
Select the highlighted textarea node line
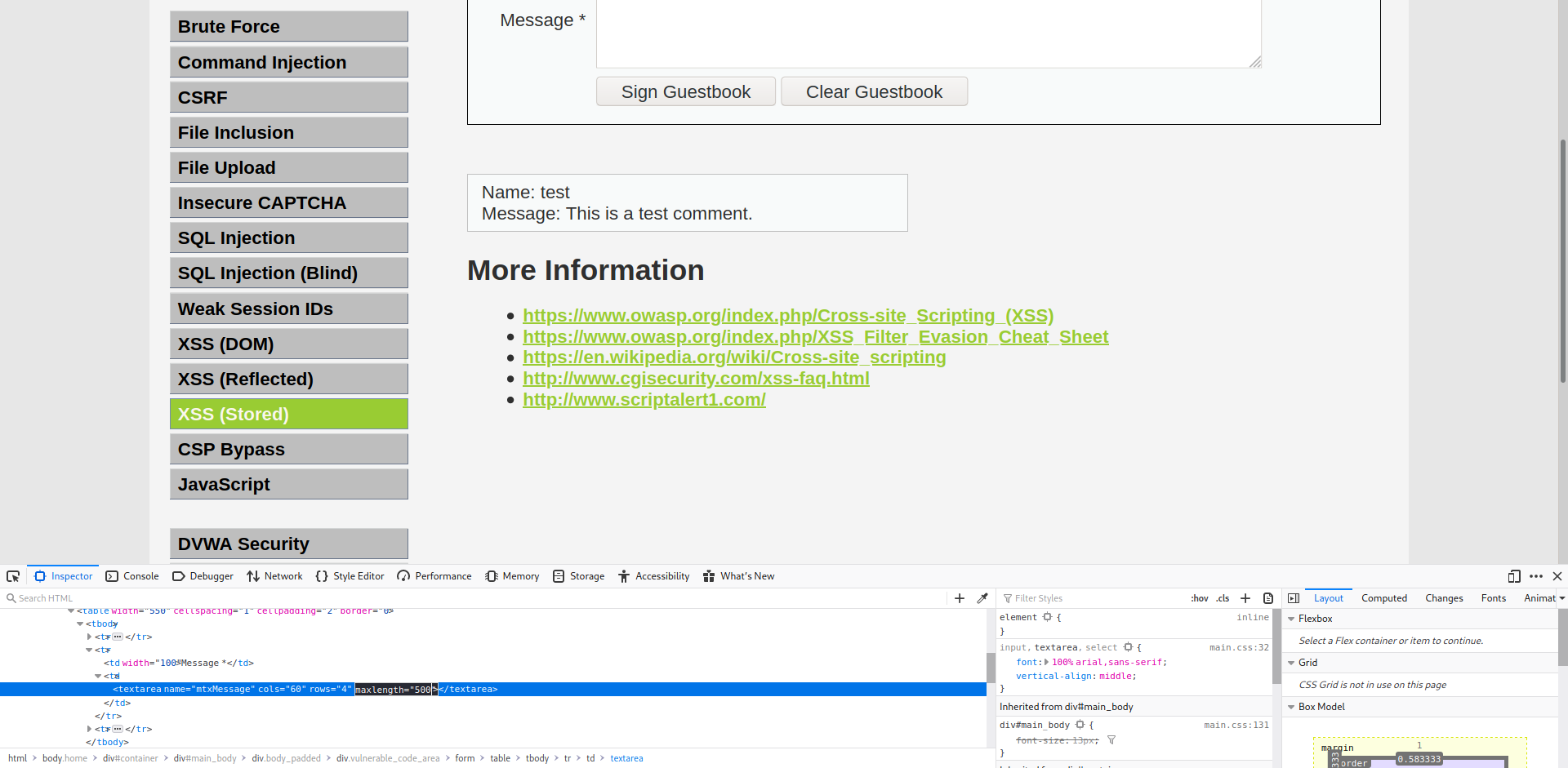pyautogui.click(x=493, y=690)
